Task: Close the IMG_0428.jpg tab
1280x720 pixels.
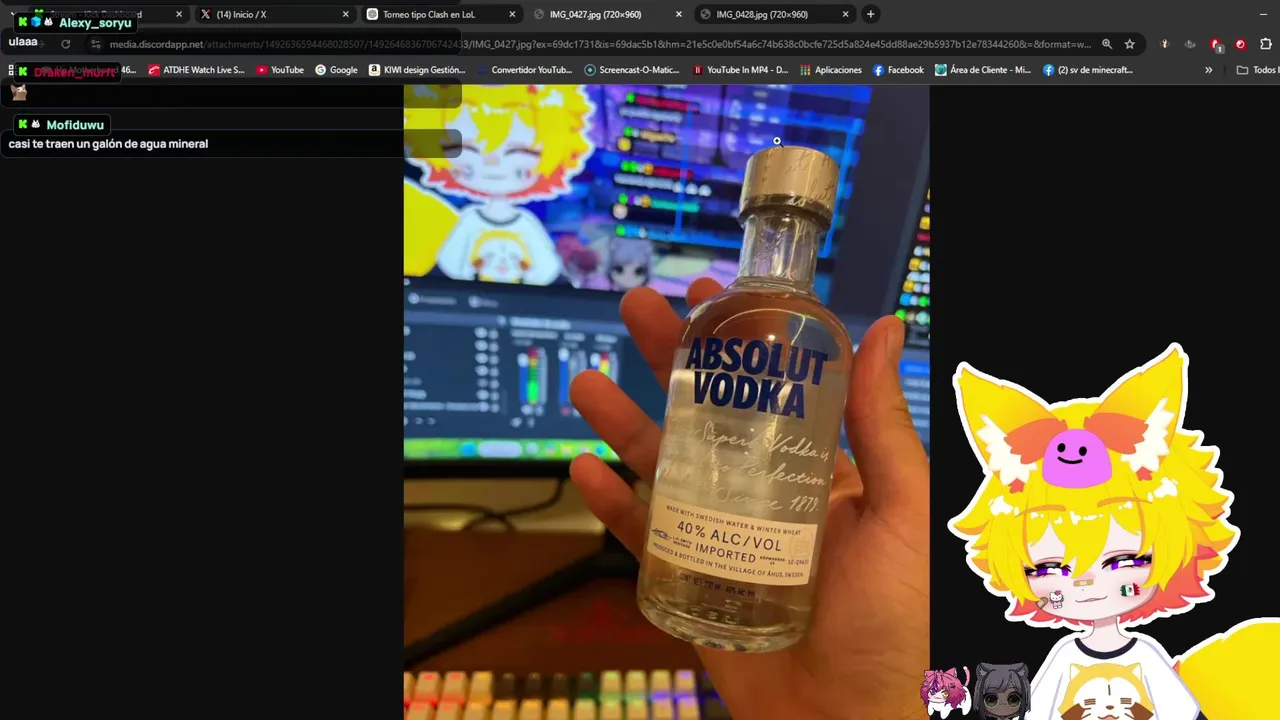Action: (x=846, y=14)
